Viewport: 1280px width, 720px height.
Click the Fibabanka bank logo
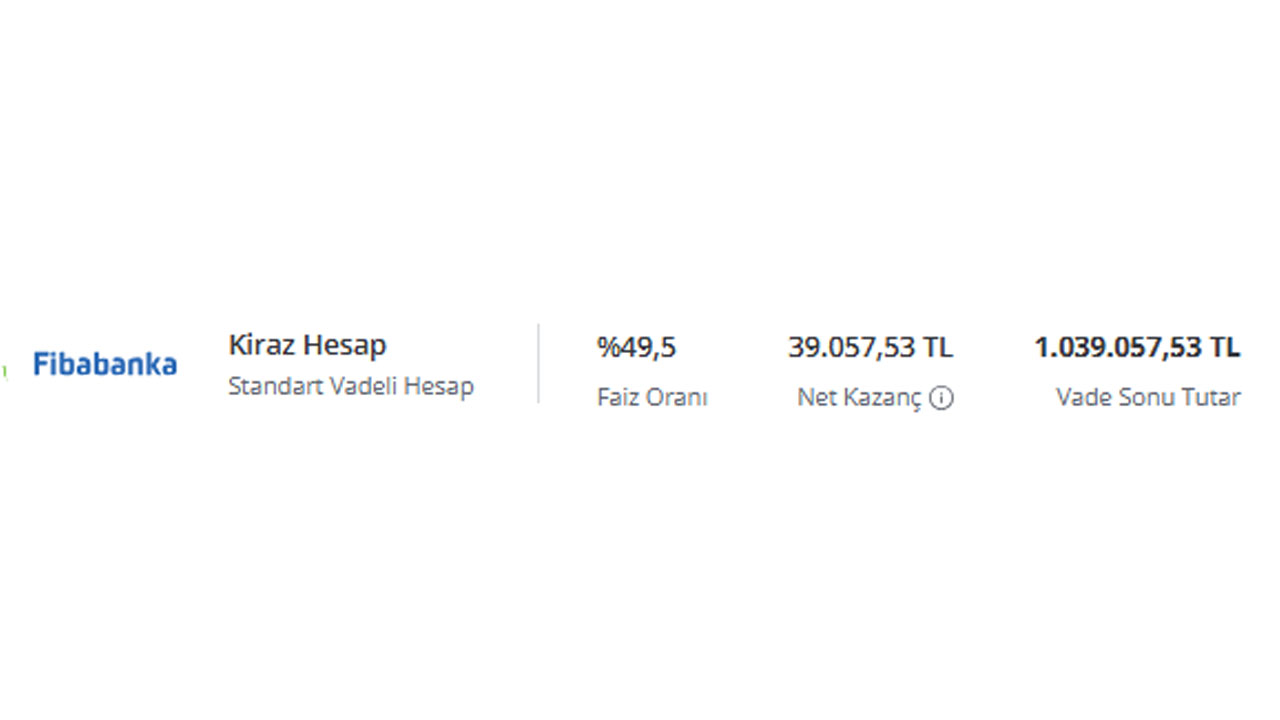tap(104, 364)
